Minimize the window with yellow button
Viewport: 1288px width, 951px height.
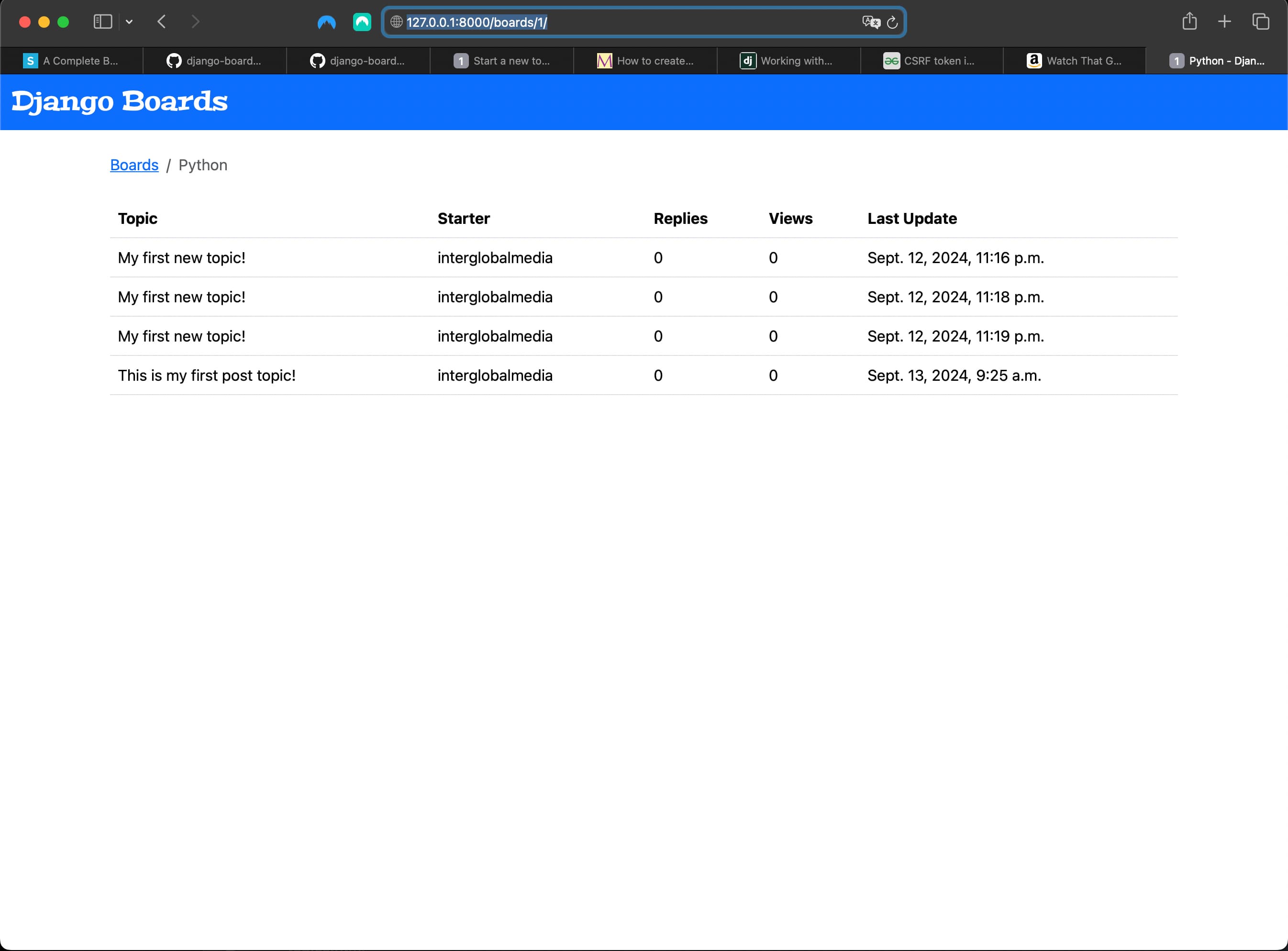pyautogui.click(x=44, y=22)
